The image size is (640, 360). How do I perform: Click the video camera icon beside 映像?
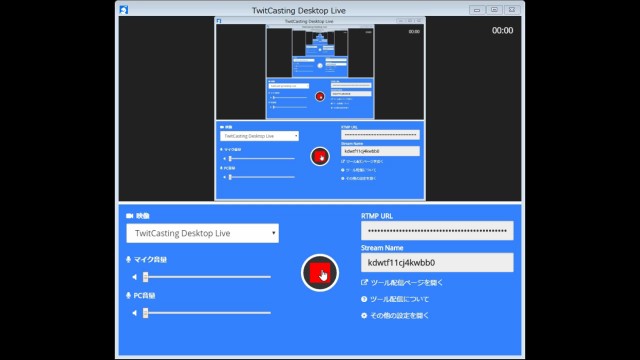click(130, 216)
